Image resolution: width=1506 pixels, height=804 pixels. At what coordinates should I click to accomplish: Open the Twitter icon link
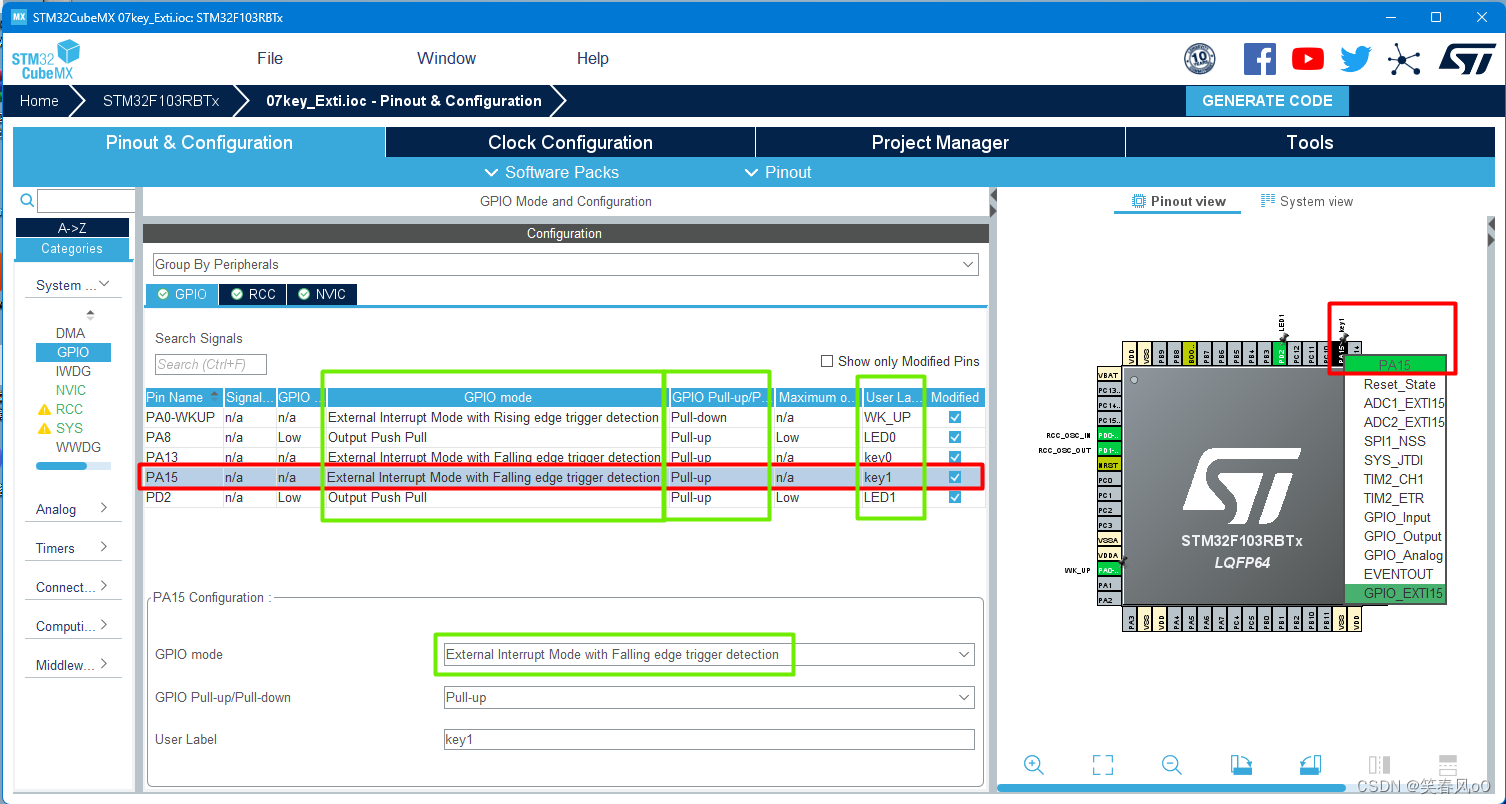pyautogui.click(x=1356, y=59)
